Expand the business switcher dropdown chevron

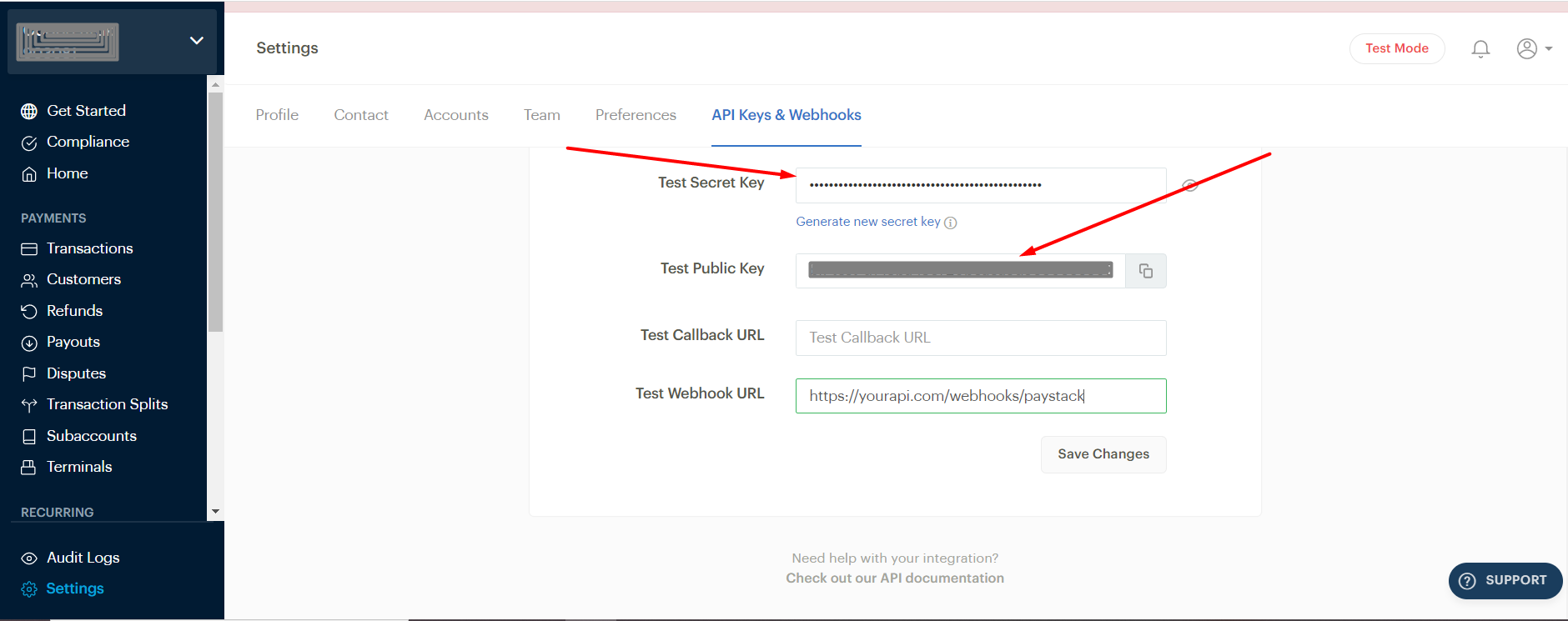tap(197, 41)
